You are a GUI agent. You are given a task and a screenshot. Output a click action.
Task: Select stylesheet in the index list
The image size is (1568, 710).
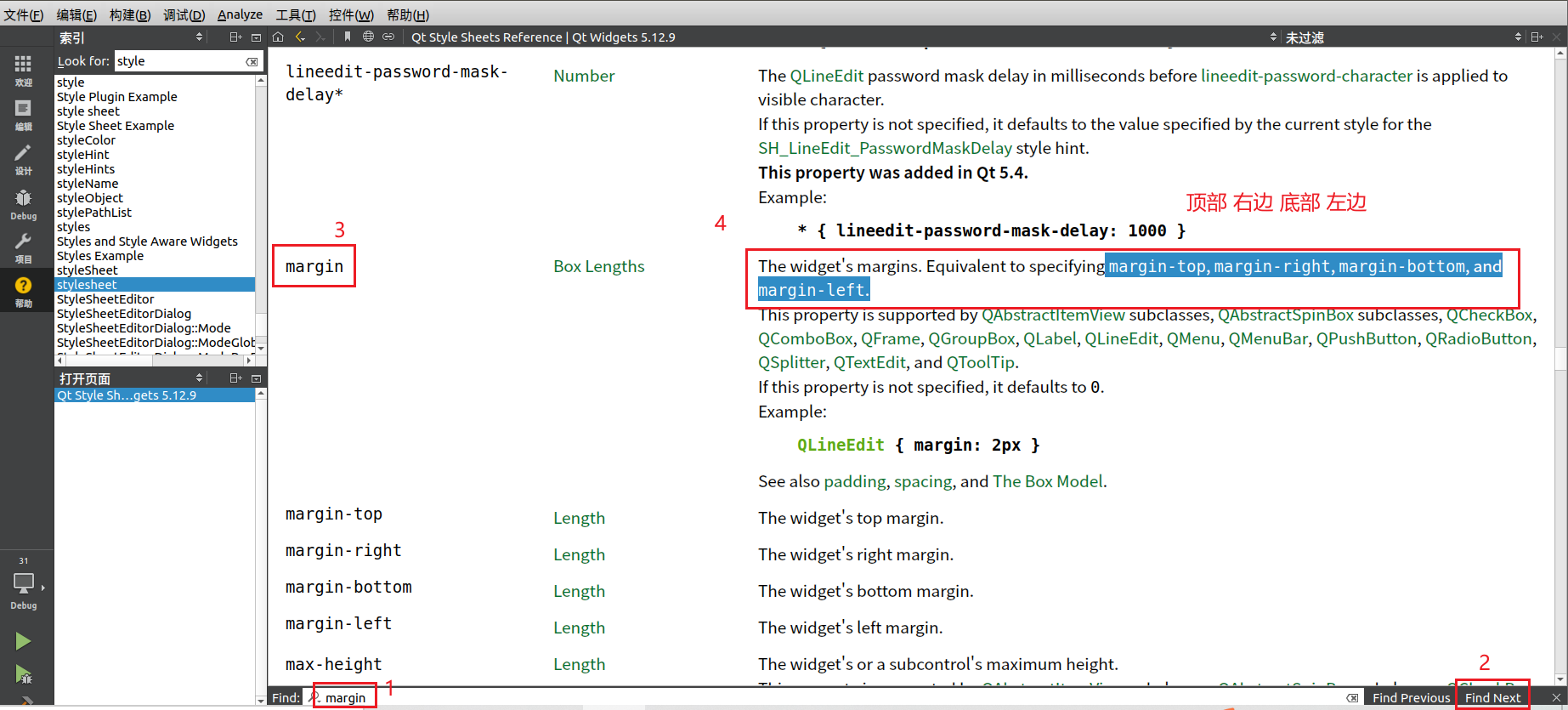pos(155,285)
